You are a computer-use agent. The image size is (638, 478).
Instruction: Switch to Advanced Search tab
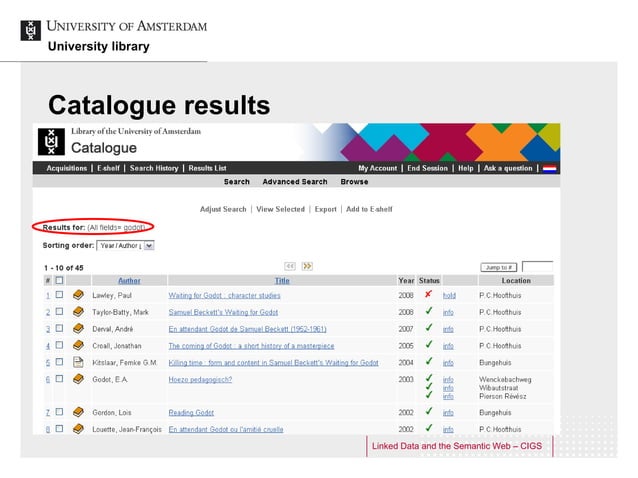tap(294, 182)
